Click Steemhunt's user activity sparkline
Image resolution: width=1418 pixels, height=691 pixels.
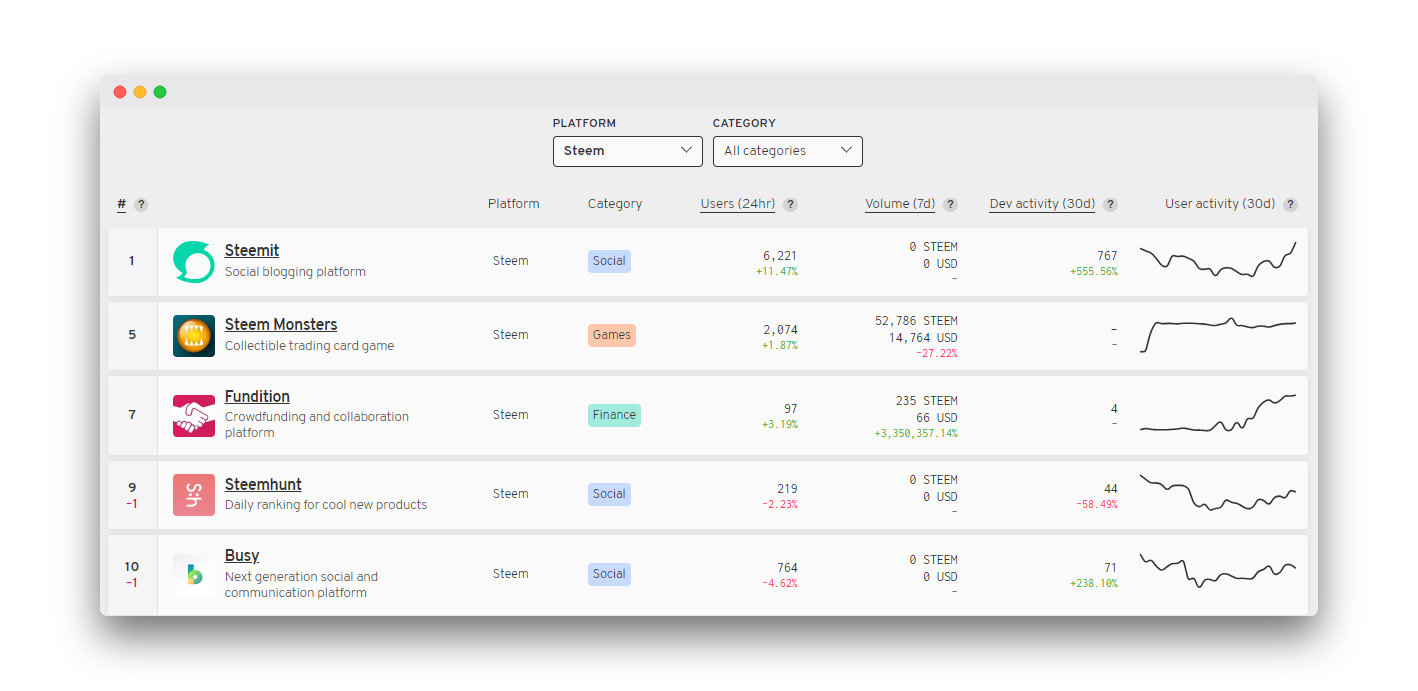tap(1218, 492)
